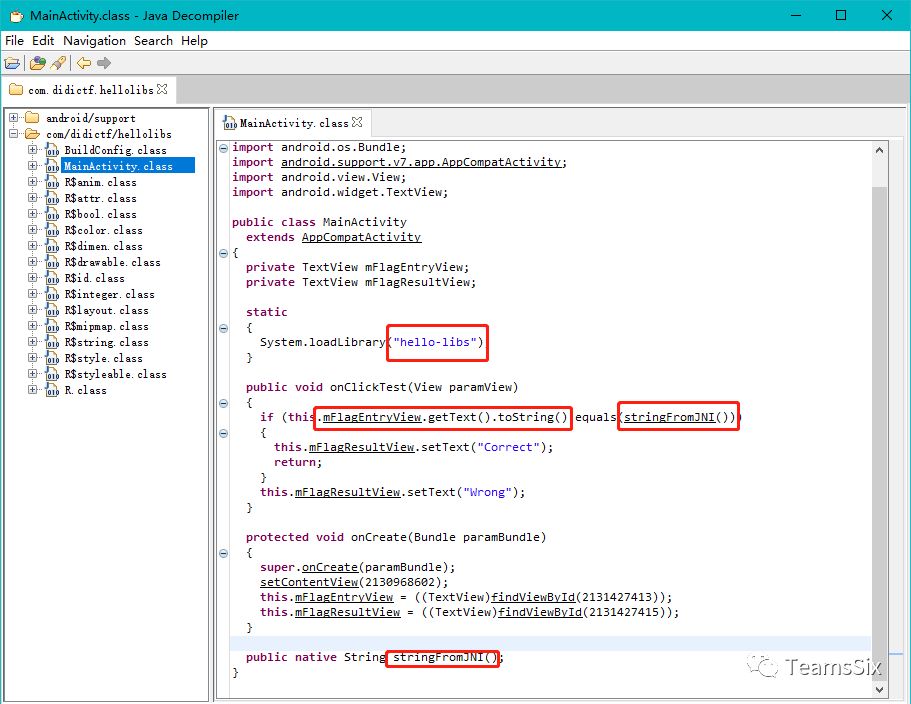This screenshot has height=704, width=911.
Task: Click the "Wrong" string literal
Action: 487,492
